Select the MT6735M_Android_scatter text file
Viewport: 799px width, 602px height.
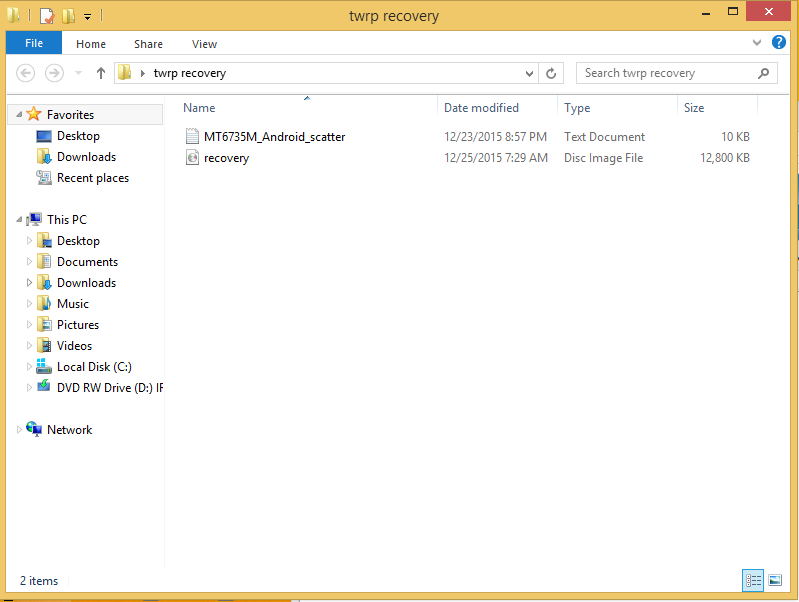pyautogui.click(x=274, y=137)
